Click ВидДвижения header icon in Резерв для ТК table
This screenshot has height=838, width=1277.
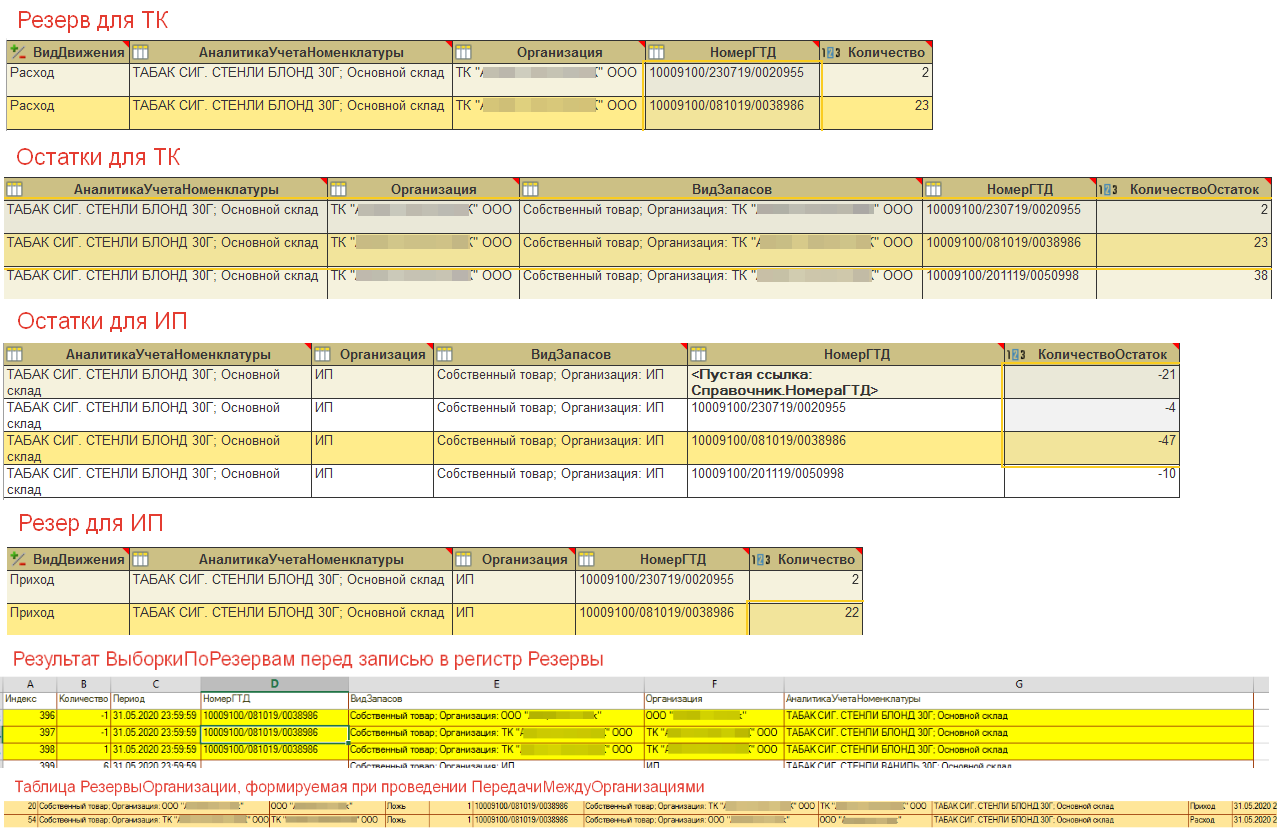17,52
